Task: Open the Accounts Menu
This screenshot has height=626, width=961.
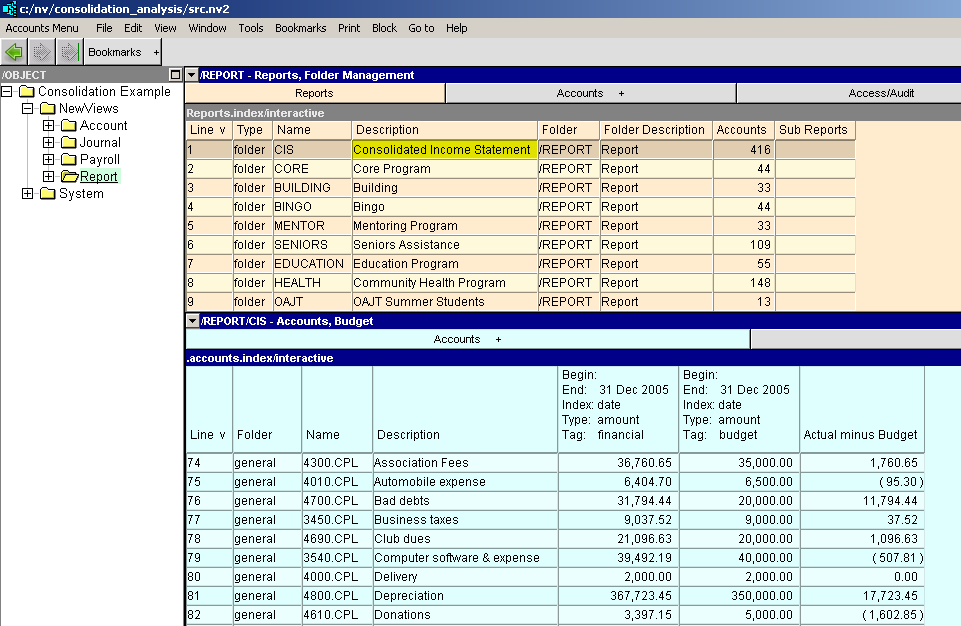Action: click(42, 28)
